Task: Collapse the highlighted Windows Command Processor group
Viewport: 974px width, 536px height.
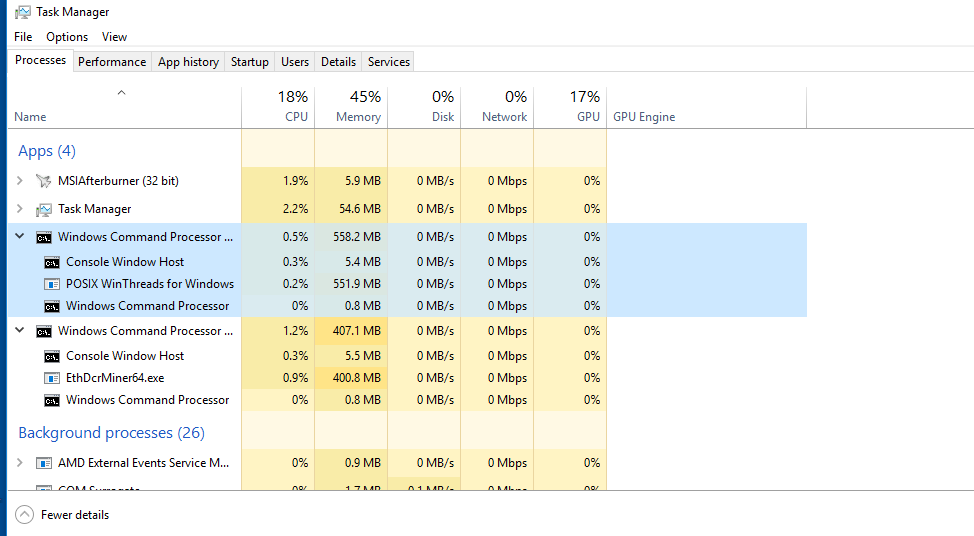Action: (x=20, y=236)
